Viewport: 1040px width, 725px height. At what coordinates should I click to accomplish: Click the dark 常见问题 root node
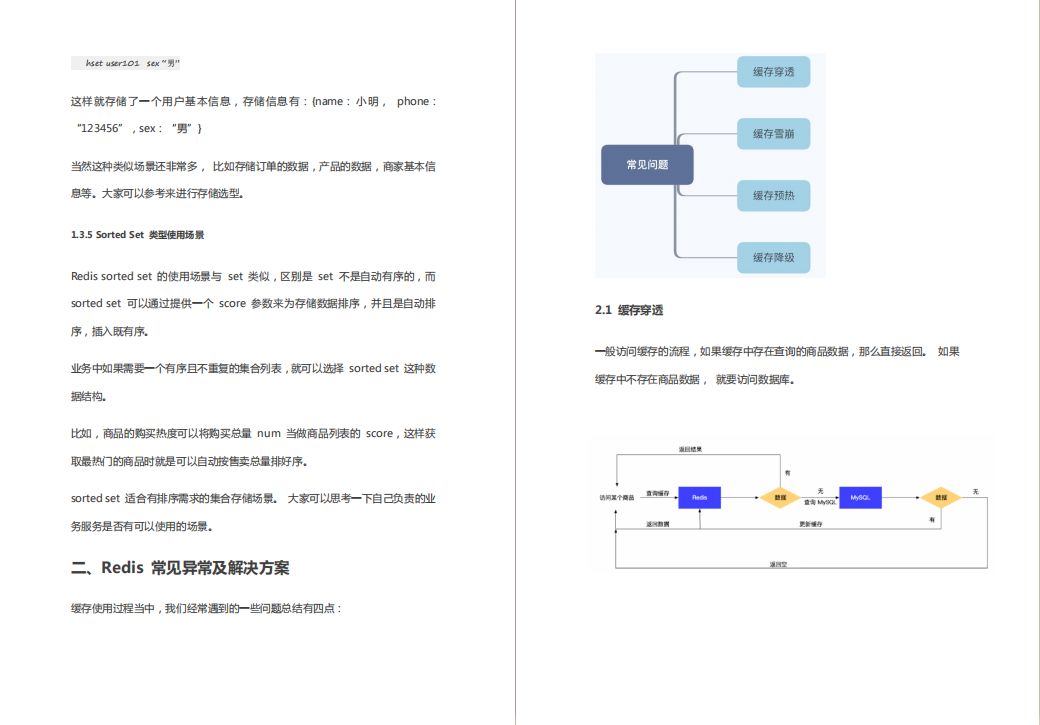(x=647, y=165)
